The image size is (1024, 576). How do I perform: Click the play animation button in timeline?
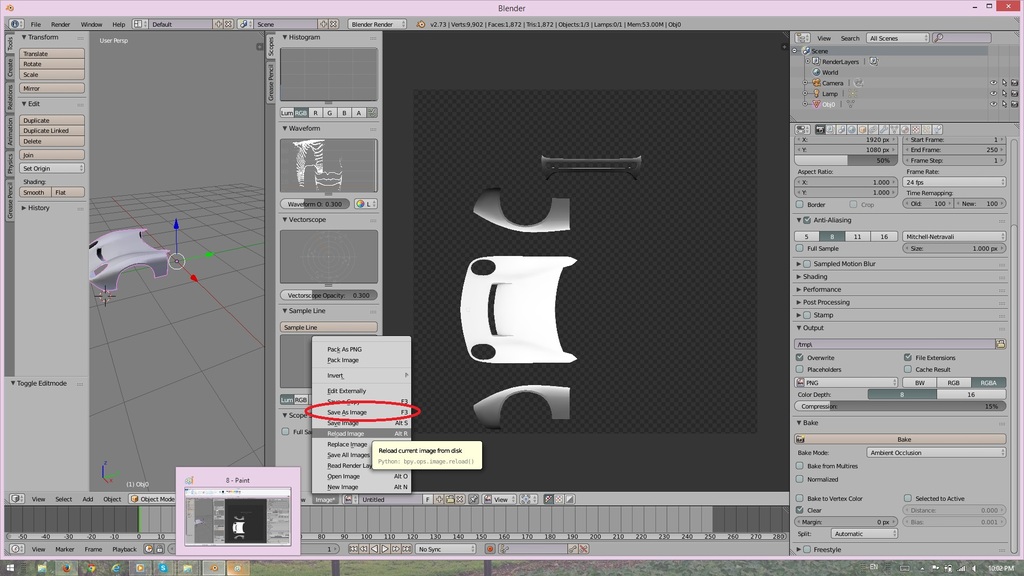(x=386, y=549)
